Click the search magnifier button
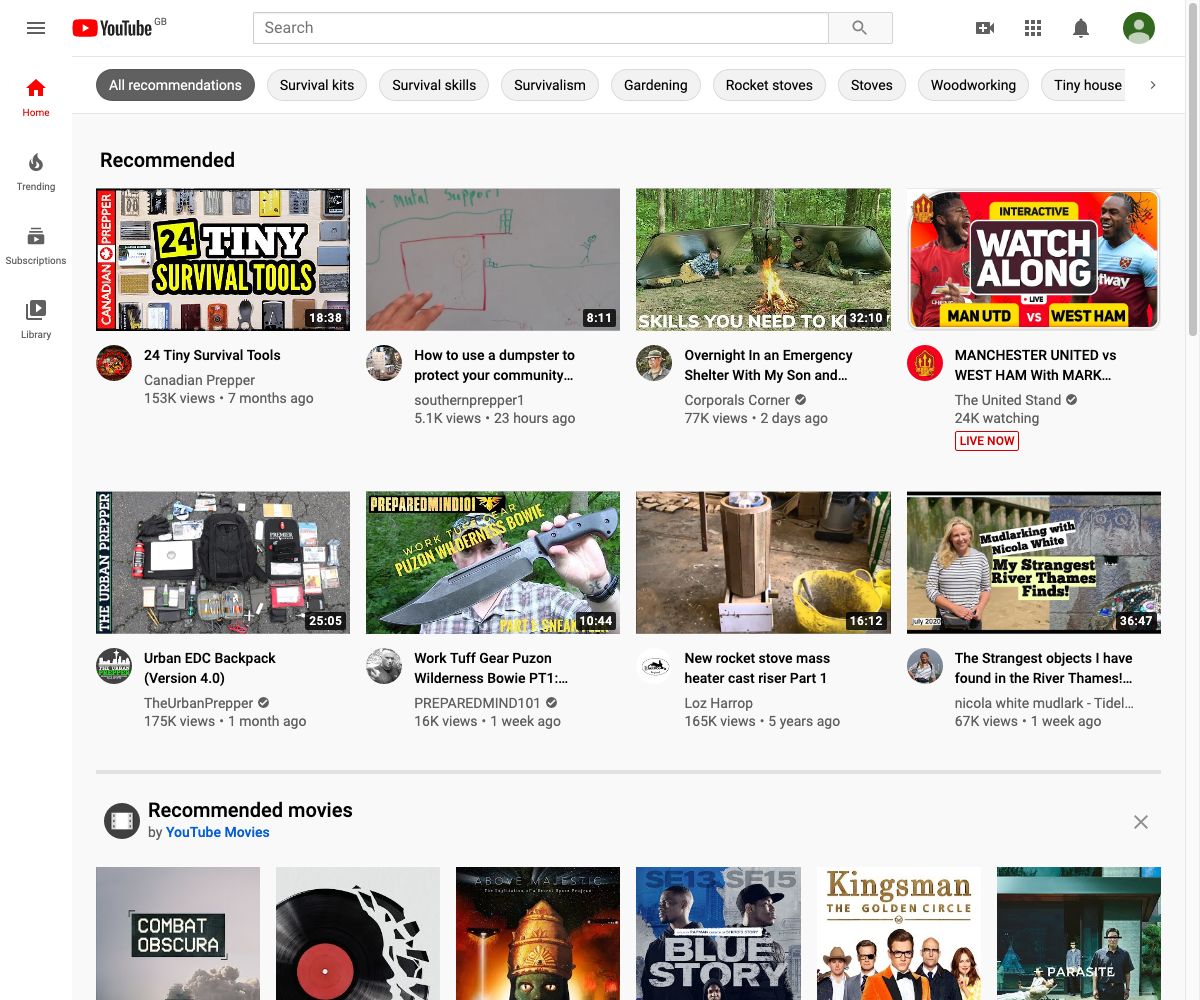The image size is (1200, 1000). (860, 28)
